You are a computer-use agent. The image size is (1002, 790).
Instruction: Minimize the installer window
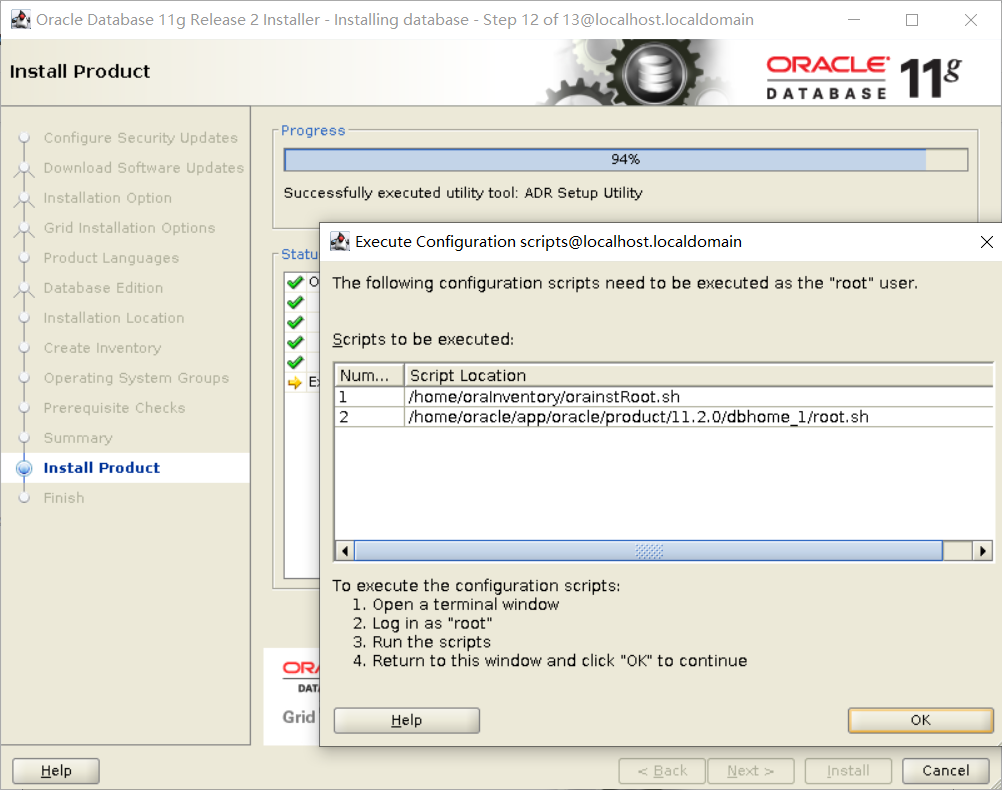pyautogui.click(x=854, y=20)
